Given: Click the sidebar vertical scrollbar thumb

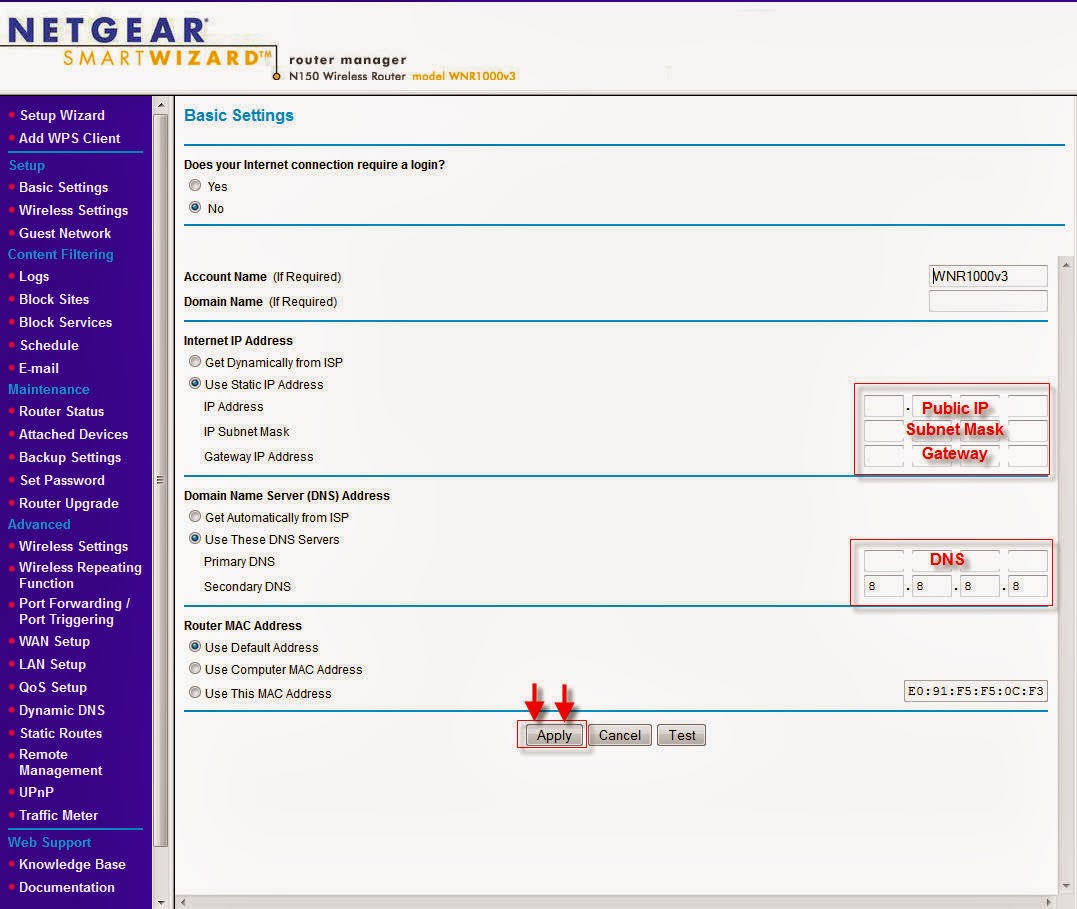Looking at the screenshot, I should click(x=161, y=480).
